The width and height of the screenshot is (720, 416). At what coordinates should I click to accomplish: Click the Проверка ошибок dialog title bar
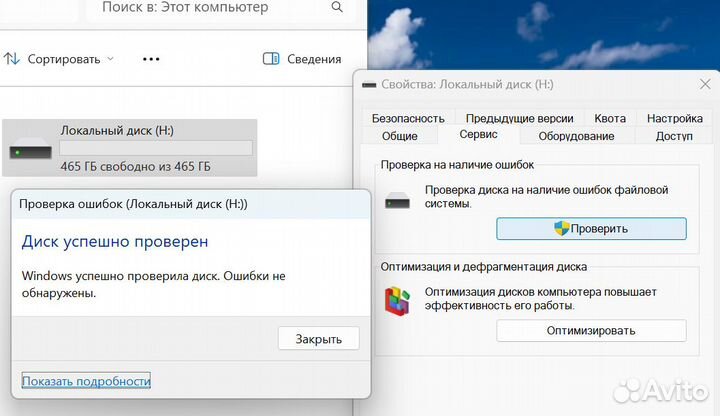pos(191,204)
